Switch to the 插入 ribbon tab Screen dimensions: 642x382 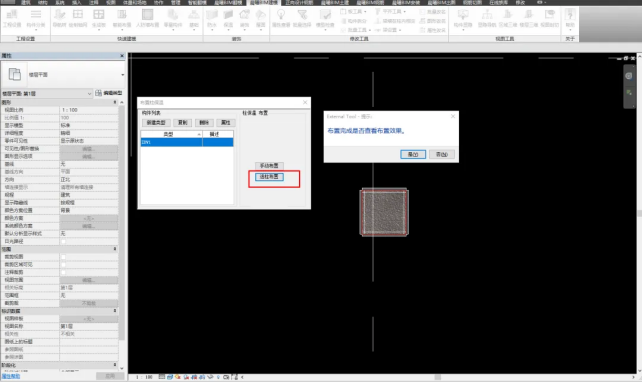click(77, 2)
